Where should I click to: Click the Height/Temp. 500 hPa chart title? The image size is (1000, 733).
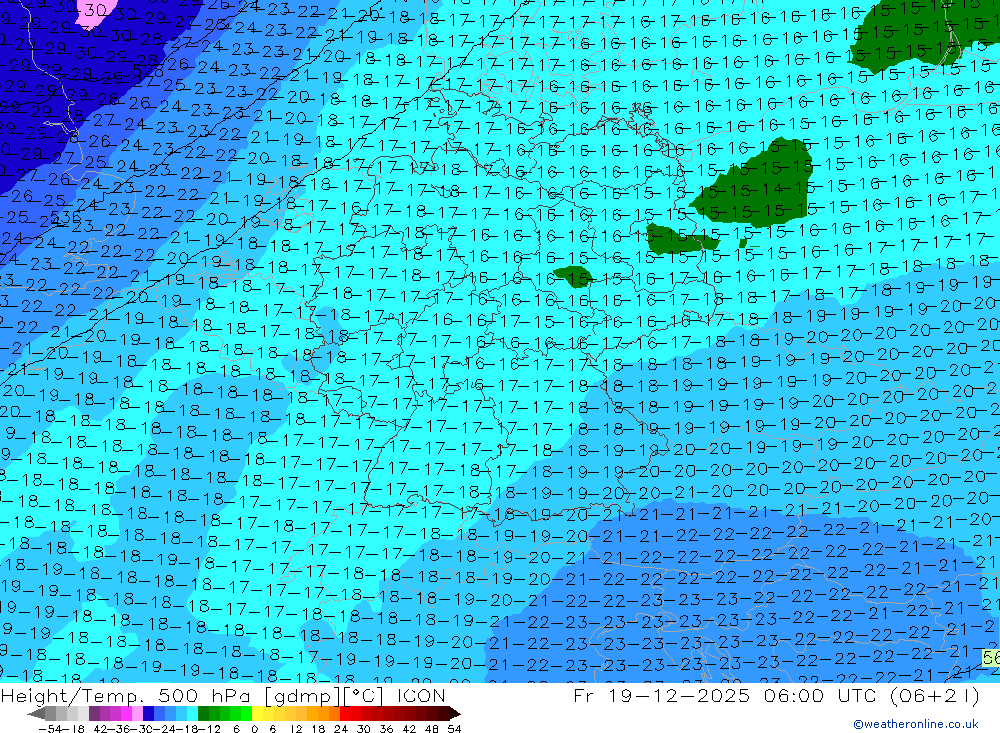tap(223, 695)
